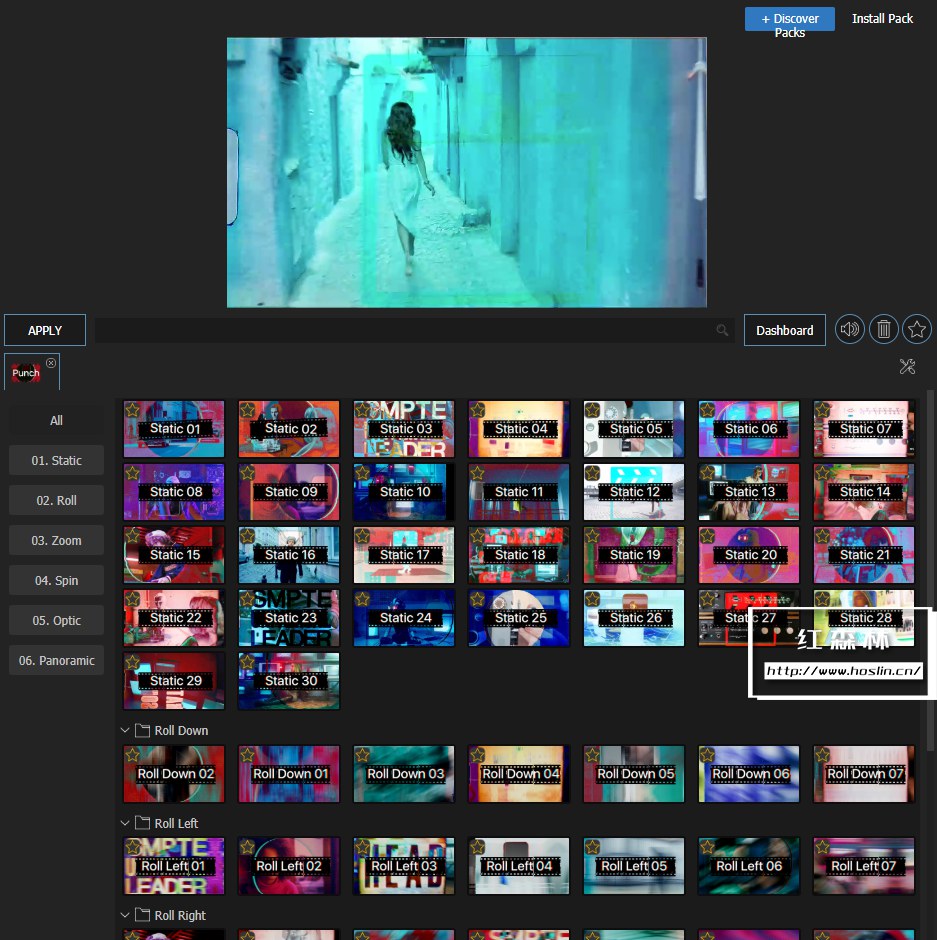Select the Roll Down 04 thumbnail
This screenshot has height=940, width=937.
[x=519, y=774]
